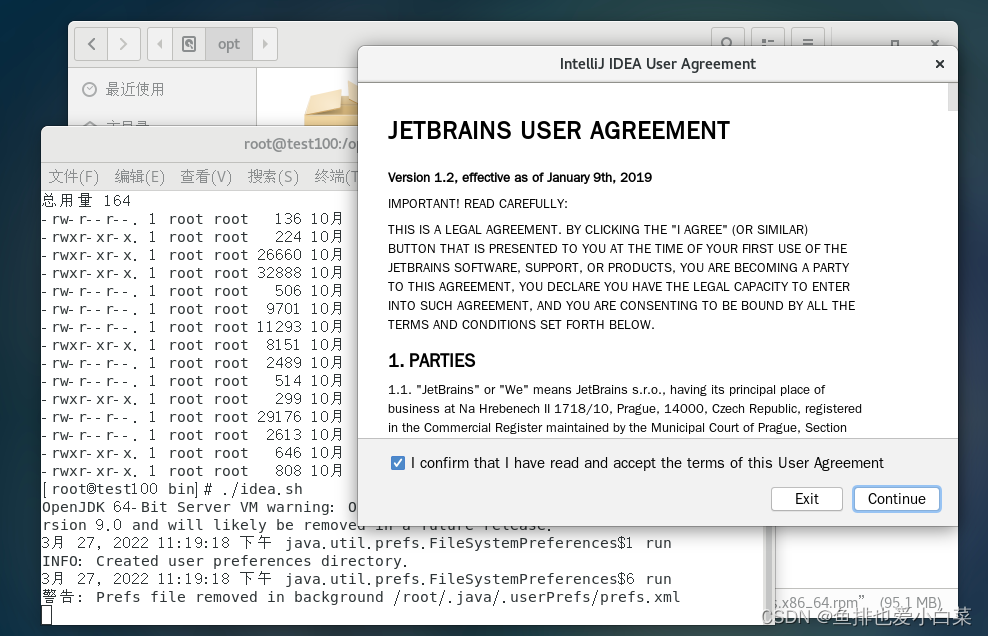Image resolution: width=988 pixels, height=636 pixels.
Task: Click the left path arrow in file manager
Action: 160,44
